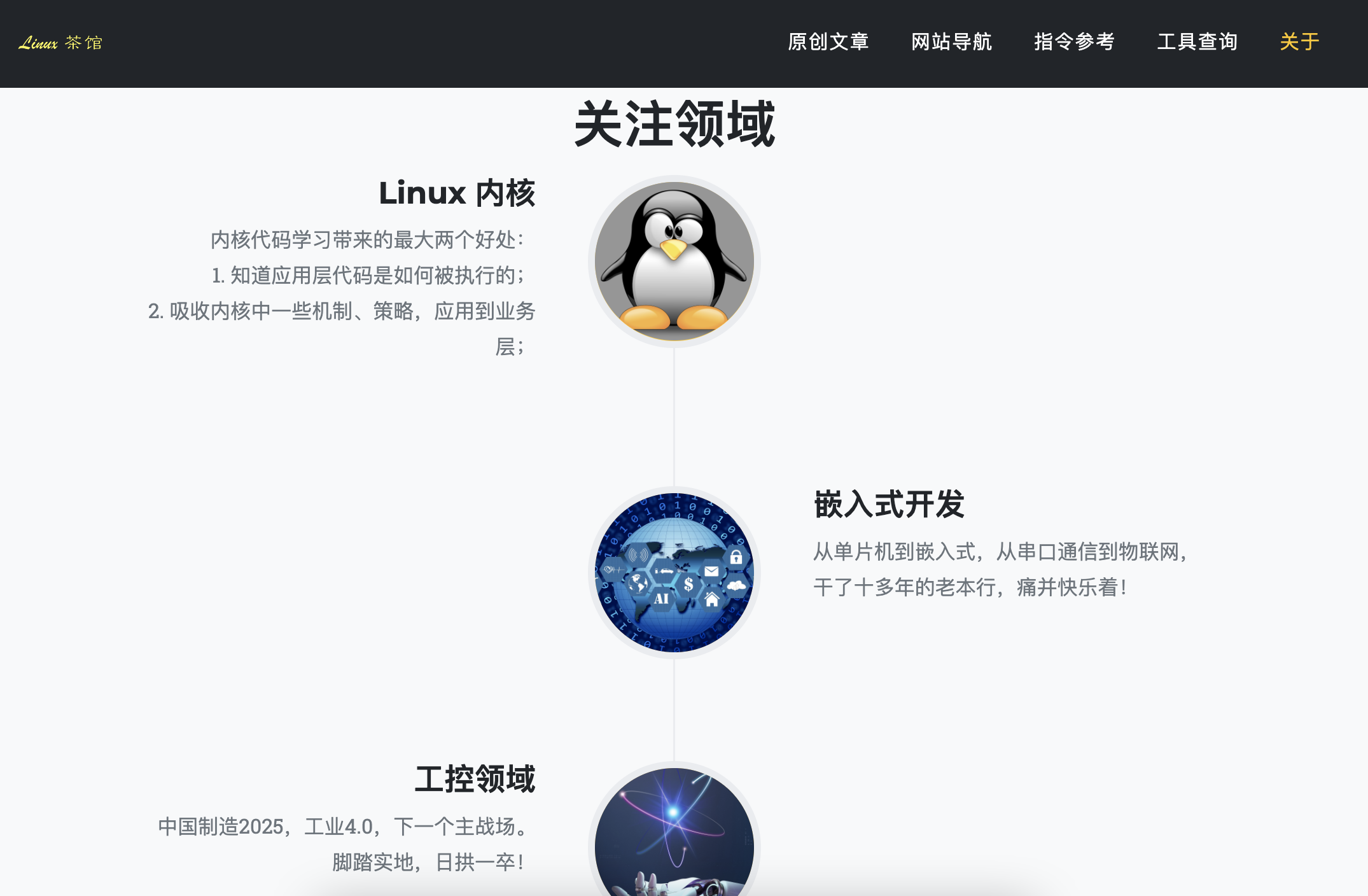Viewport: 1368px width, 896px height.
Task: Click the 工控领域 section title
Action: coord(475,779)
